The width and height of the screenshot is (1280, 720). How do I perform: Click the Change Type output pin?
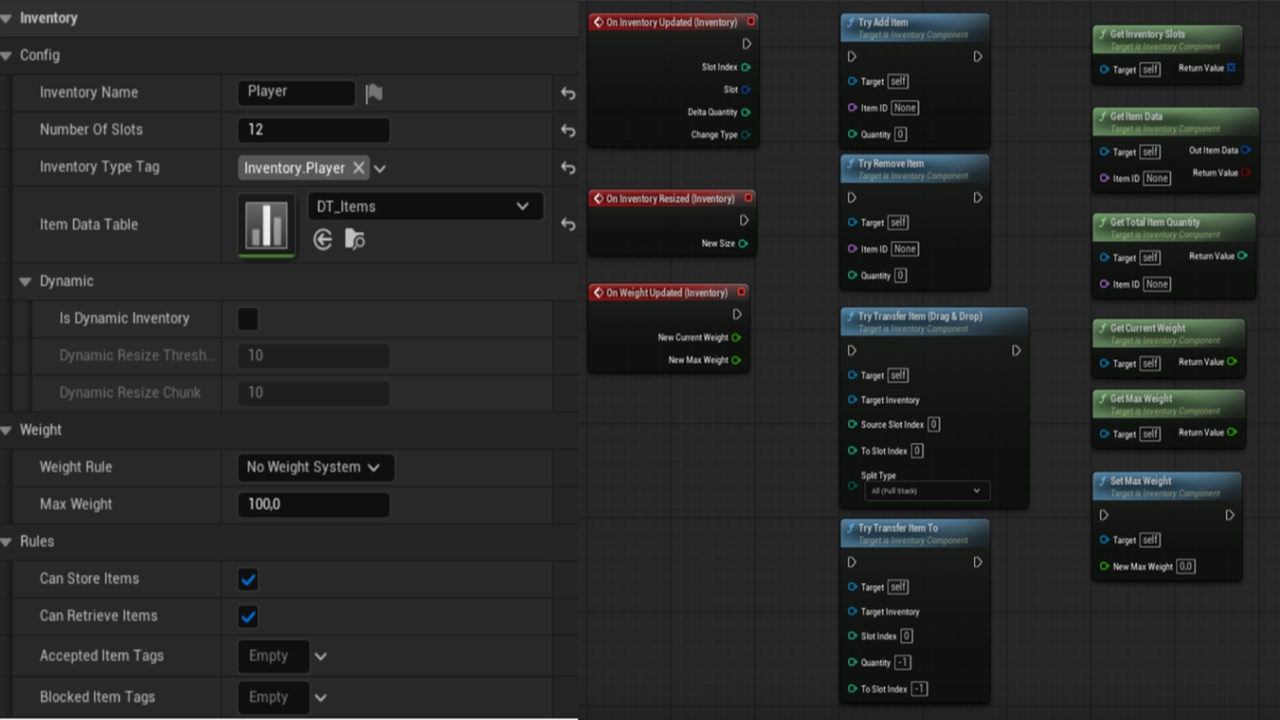746,134
